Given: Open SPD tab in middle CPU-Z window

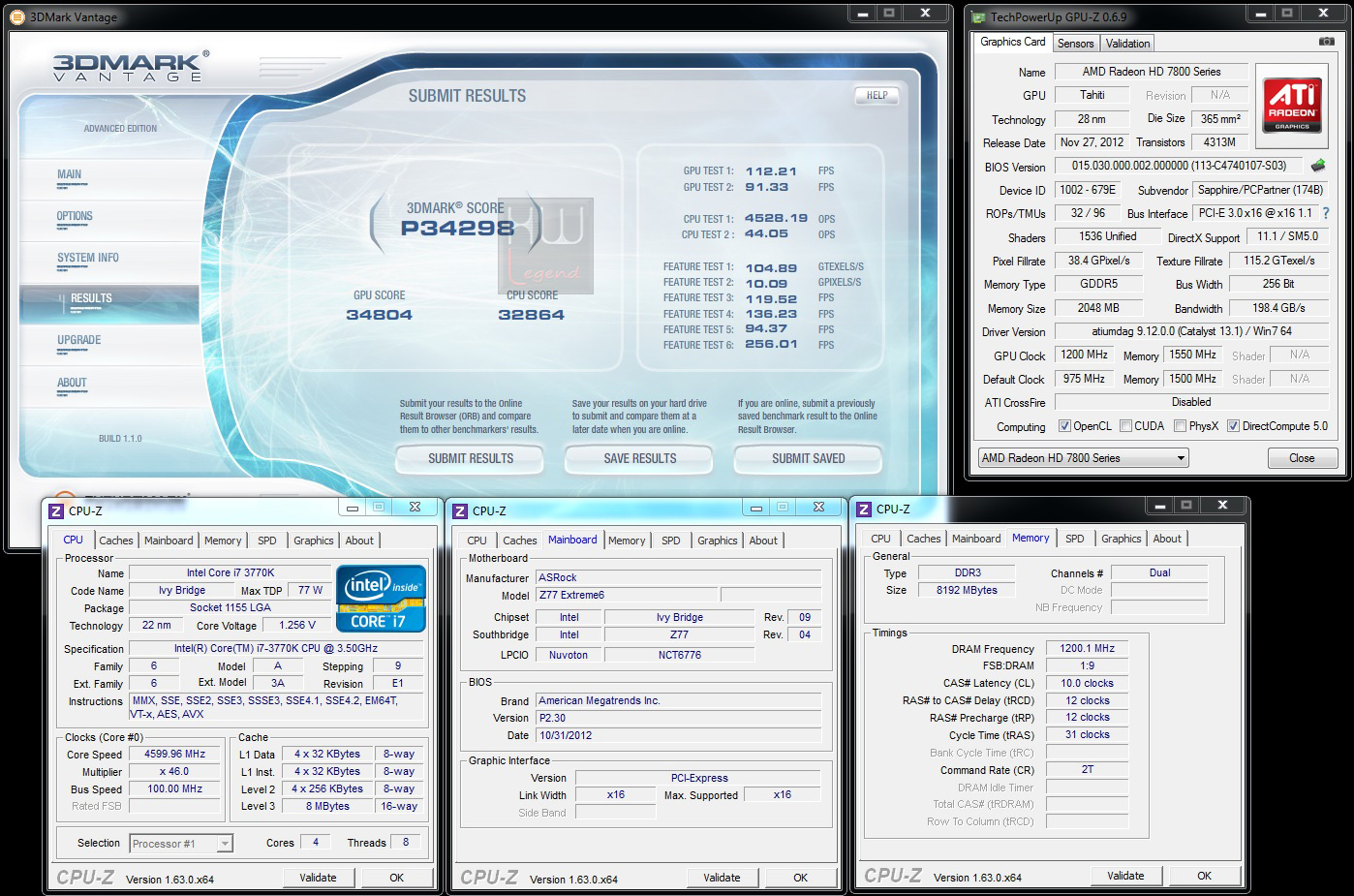Looking at the screenshot, I should point(671,541).
